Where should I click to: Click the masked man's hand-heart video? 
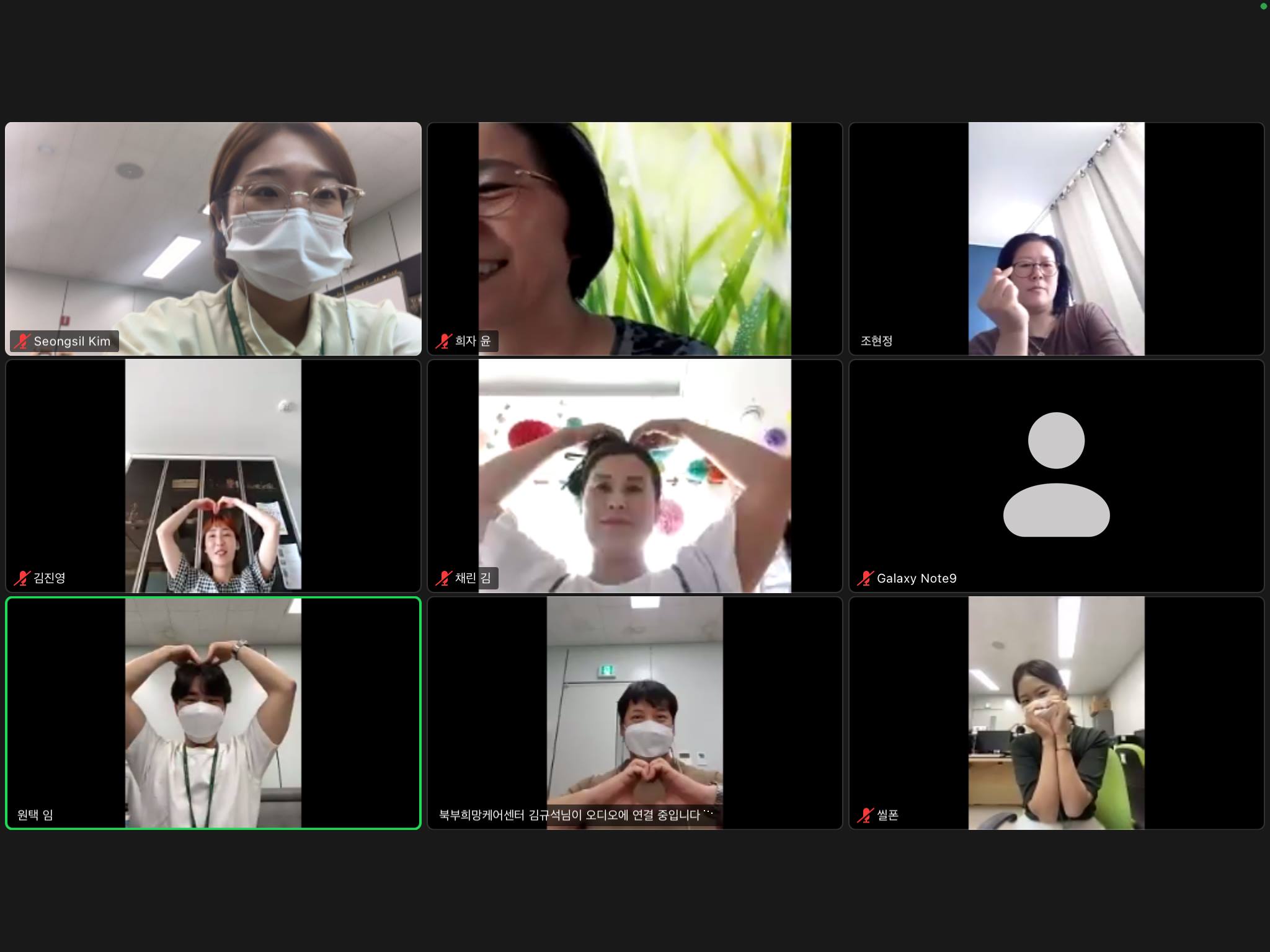click(x=634, y=713)
